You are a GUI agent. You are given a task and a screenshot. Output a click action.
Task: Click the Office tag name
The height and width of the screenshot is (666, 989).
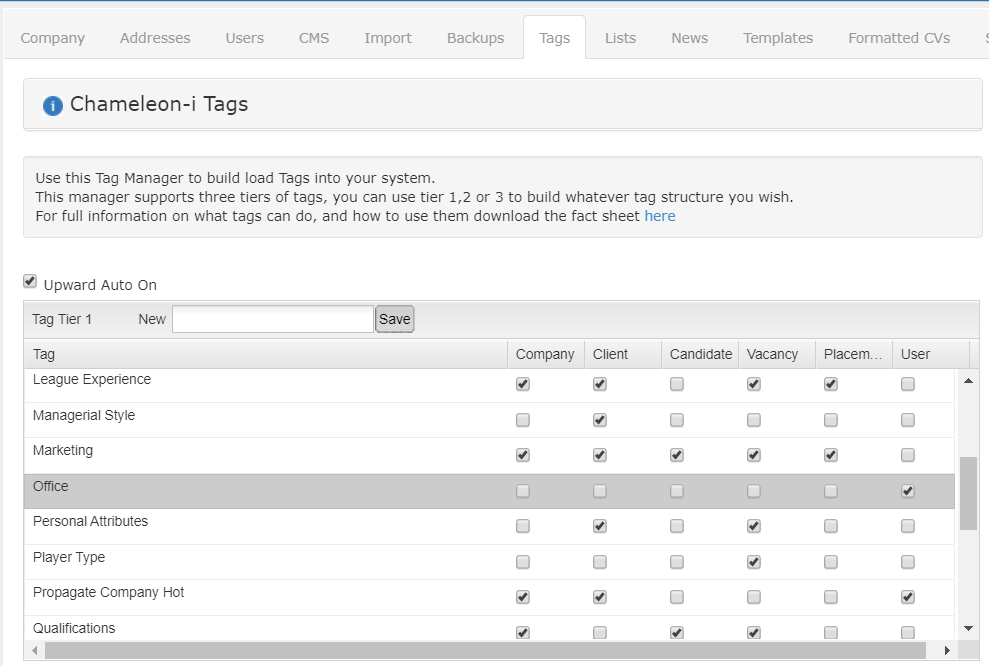(x=50, y=486)
